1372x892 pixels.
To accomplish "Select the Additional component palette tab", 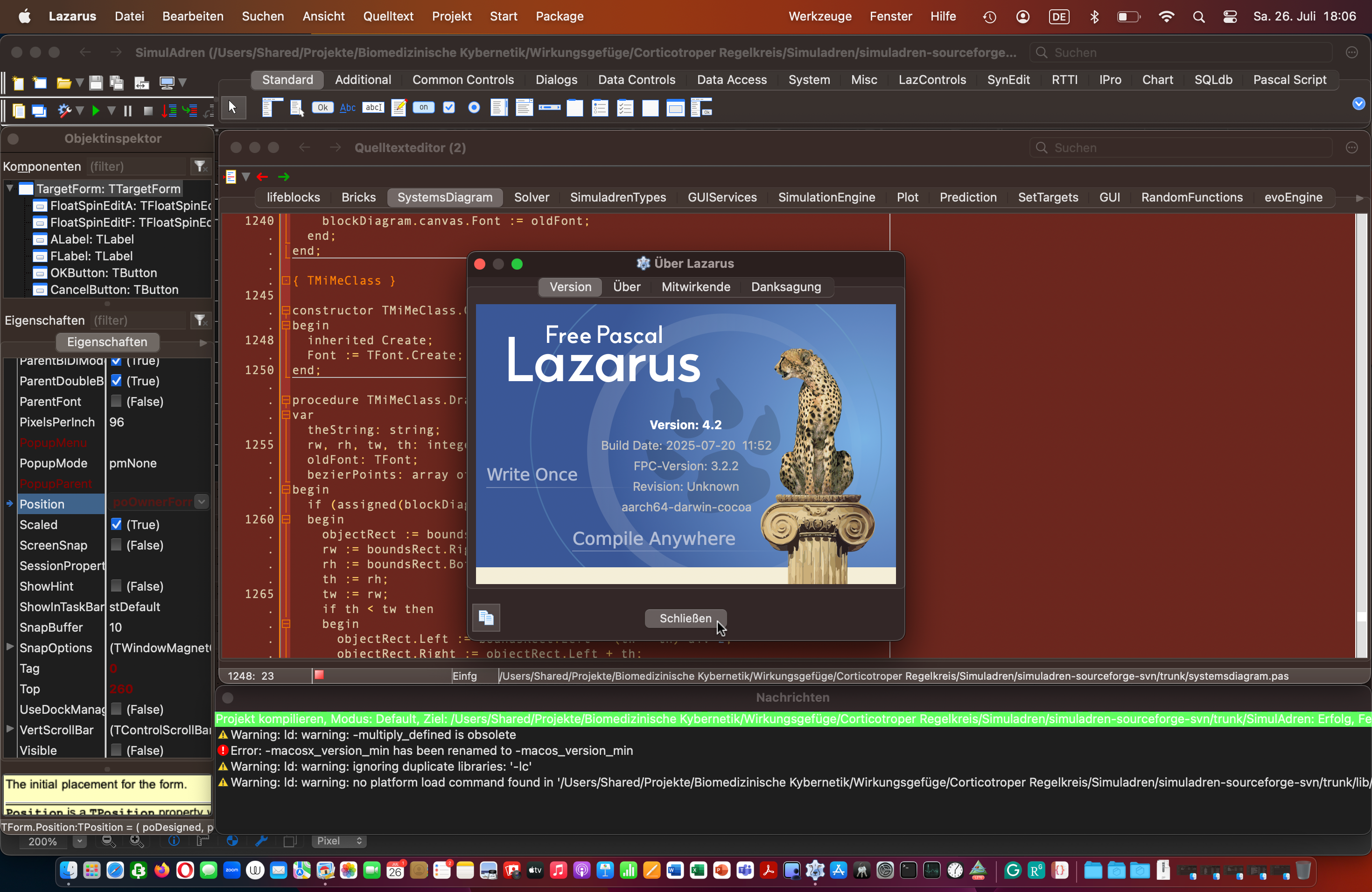I will 363,80.
